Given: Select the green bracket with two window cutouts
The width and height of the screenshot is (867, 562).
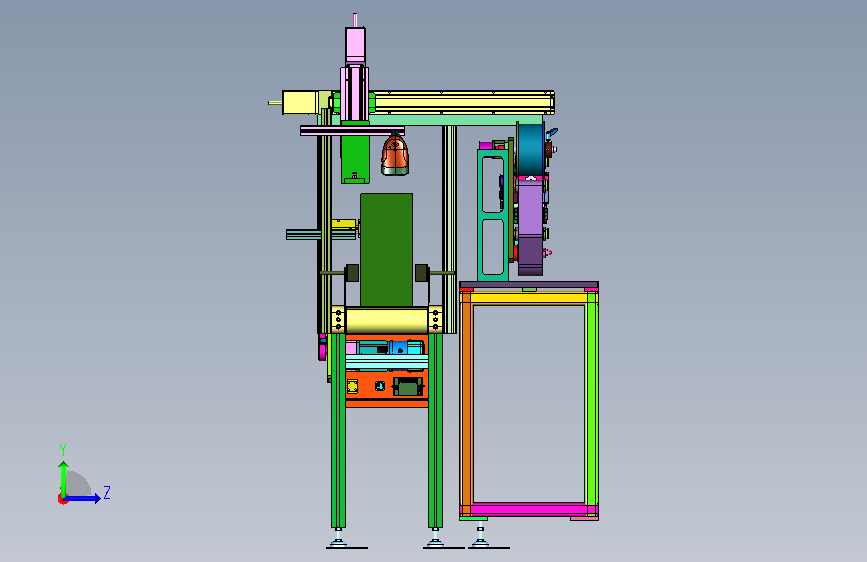Looking at the screenshot, I should [493, 215].
